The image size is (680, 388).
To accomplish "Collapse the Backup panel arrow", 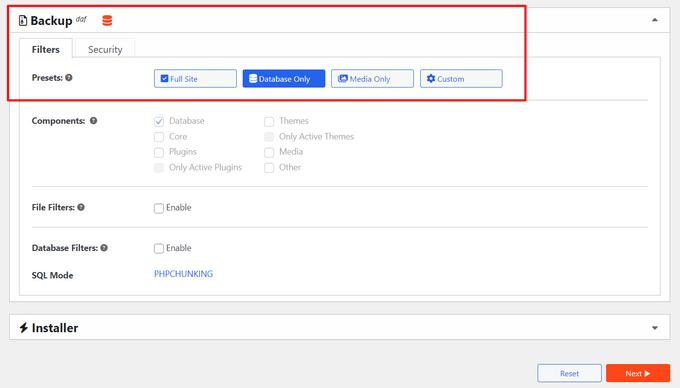I will pos(655,20).
